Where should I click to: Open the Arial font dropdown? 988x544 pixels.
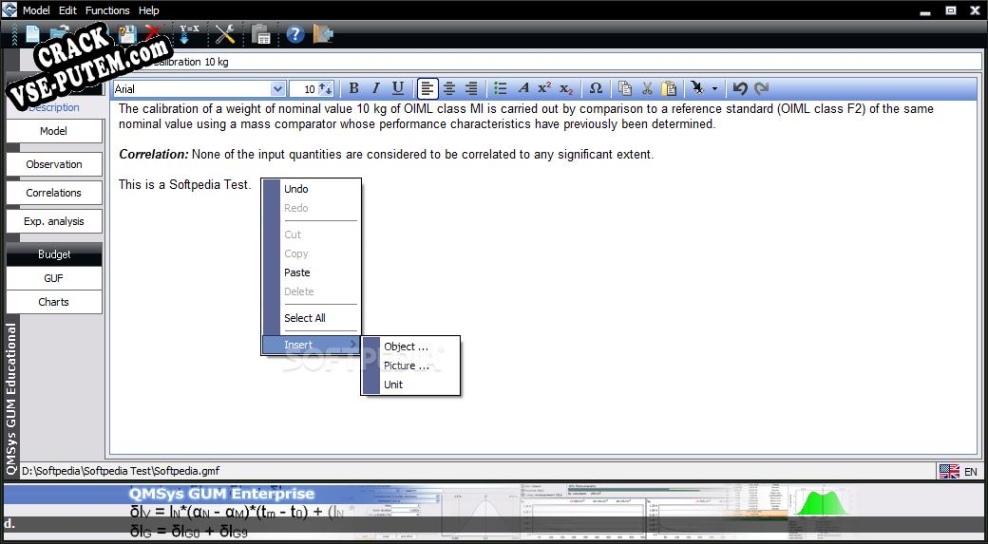pyautogui.click(x=277, y=89)
